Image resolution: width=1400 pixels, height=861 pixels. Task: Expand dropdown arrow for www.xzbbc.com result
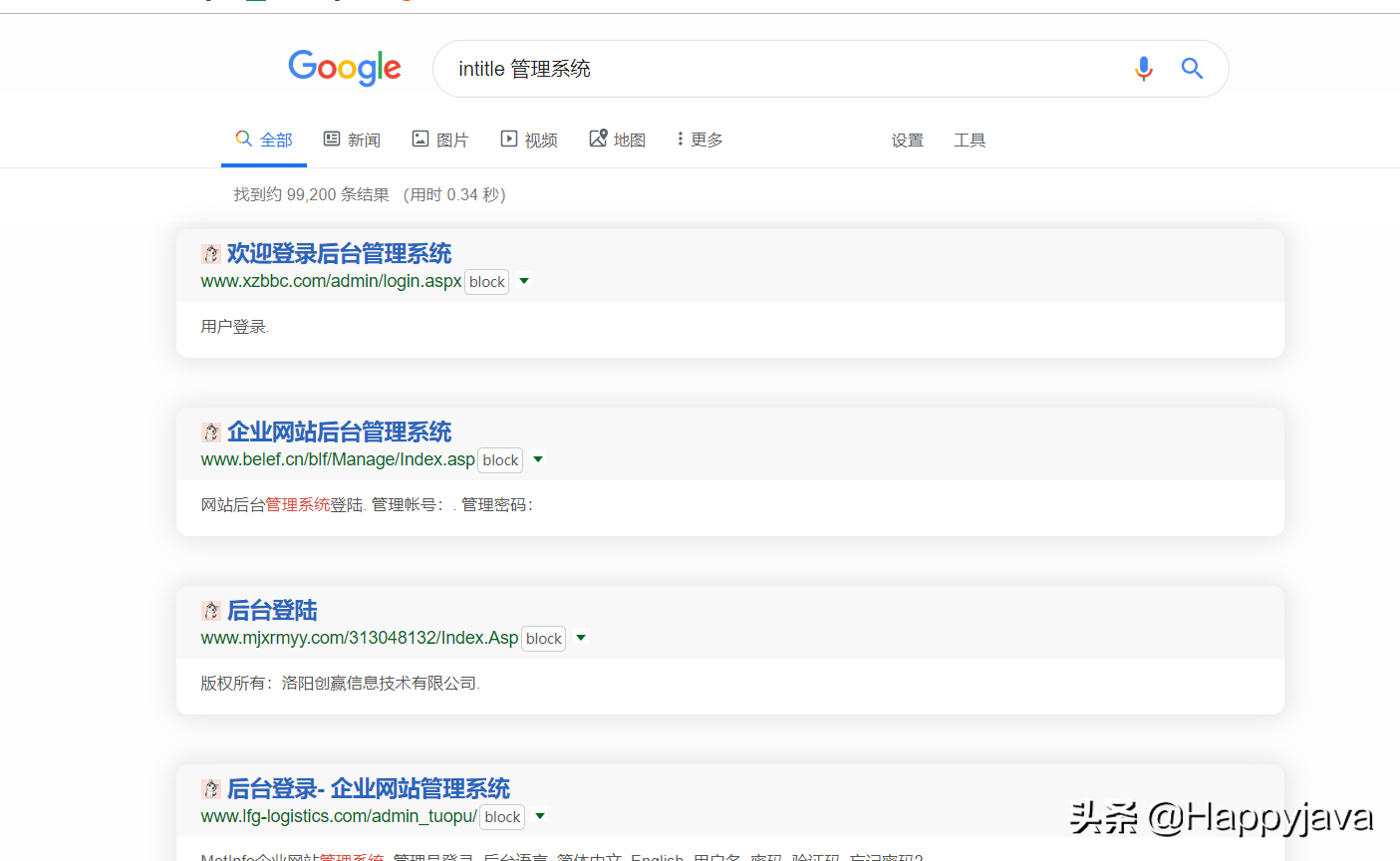(524, 281)
